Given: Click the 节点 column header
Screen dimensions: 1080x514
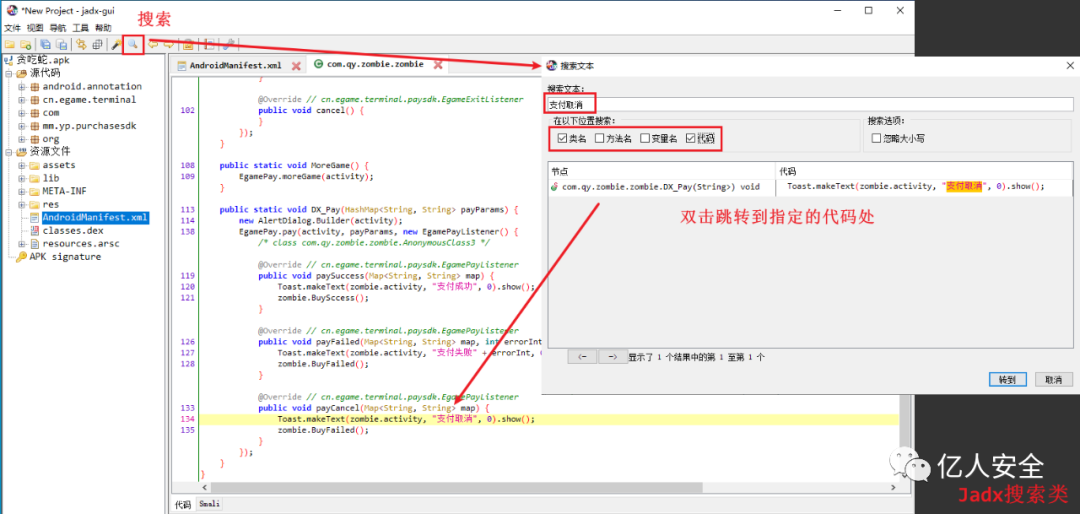Looking at the screenshot, I should 662,170.
